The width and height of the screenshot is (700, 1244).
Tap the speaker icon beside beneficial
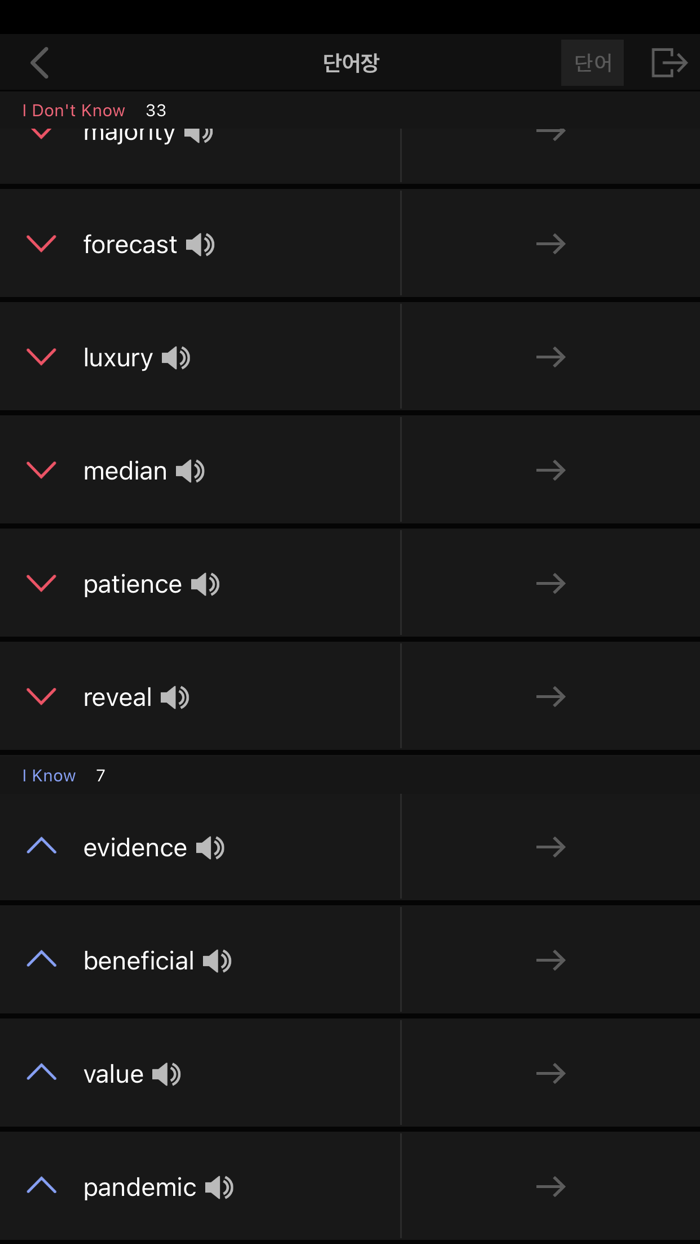click(217, 961)
